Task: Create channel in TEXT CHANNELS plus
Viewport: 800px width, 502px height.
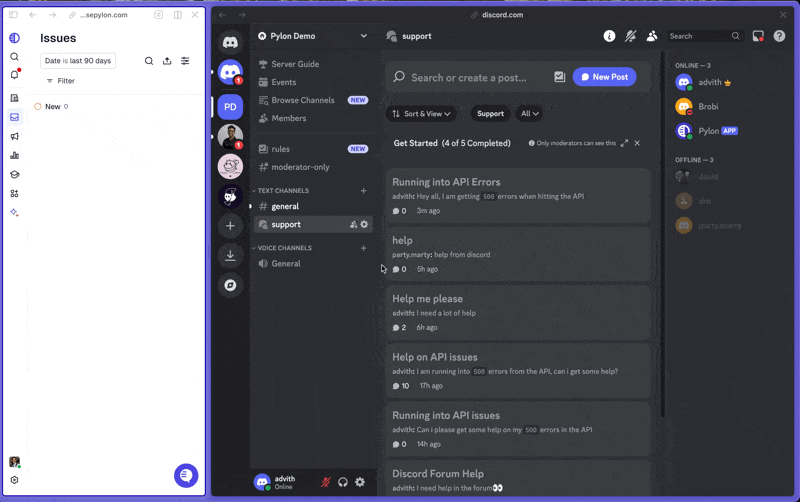Action: (x=363, y=190)
